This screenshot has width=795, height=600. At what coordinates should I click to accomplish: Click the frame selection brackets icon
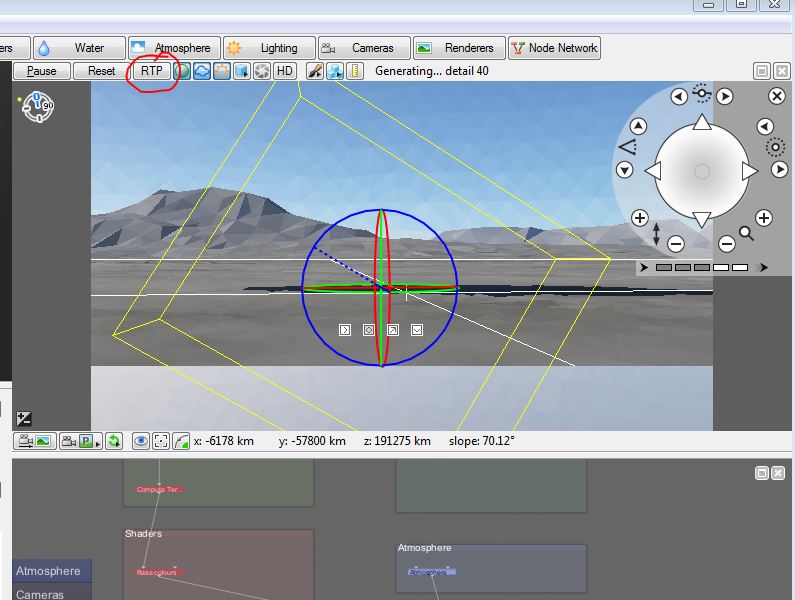[161, 441]
